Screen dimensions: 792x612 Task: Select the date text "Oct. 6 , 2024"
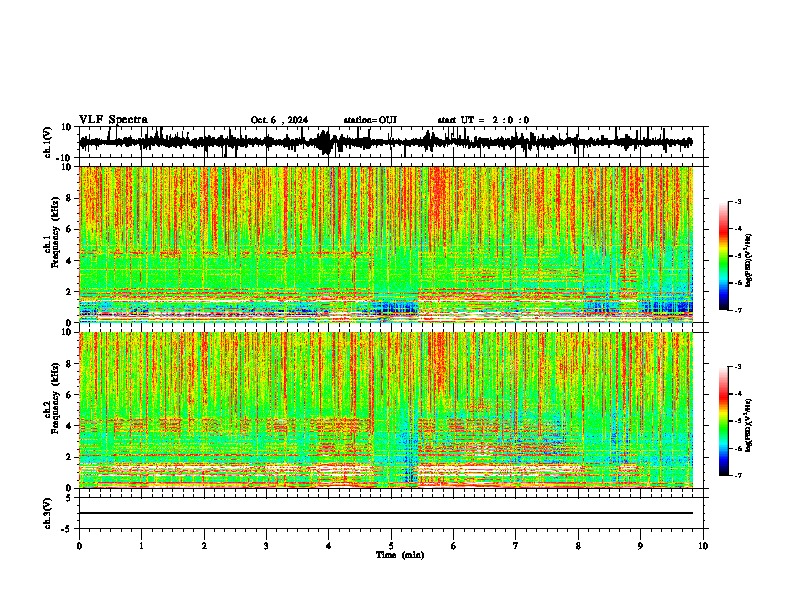point(279,120)
